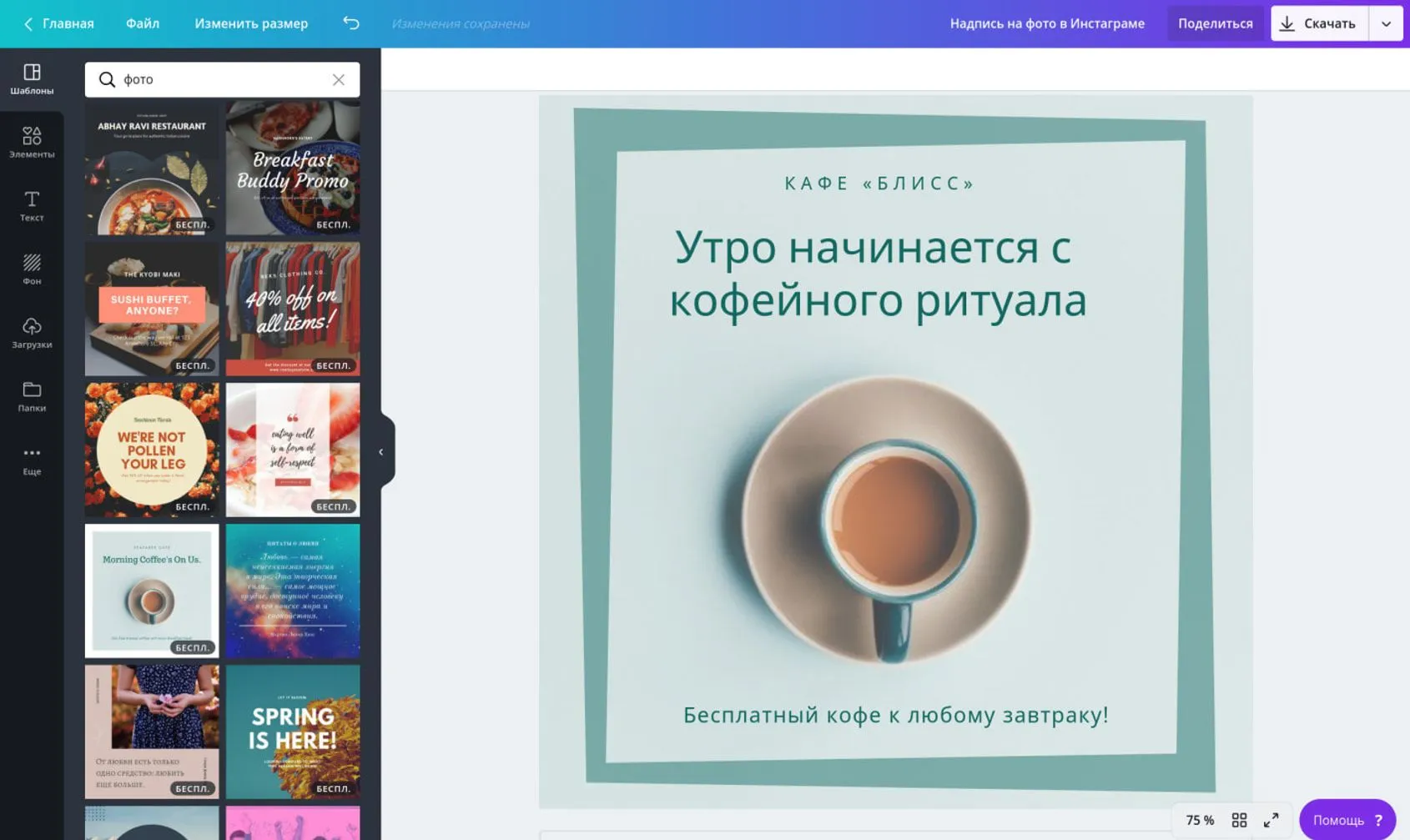Open the grid view icon

coord(1239,820)
